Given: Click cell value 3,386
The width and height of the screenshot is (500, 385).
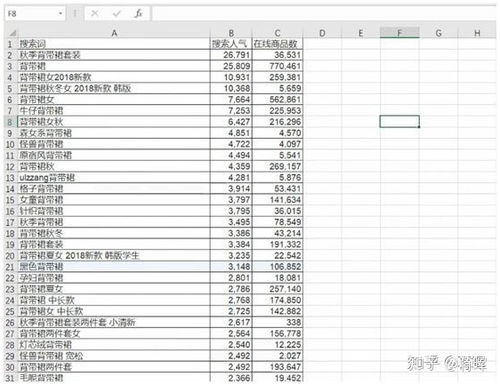Looking at the screenshot, I should (231, 233).
